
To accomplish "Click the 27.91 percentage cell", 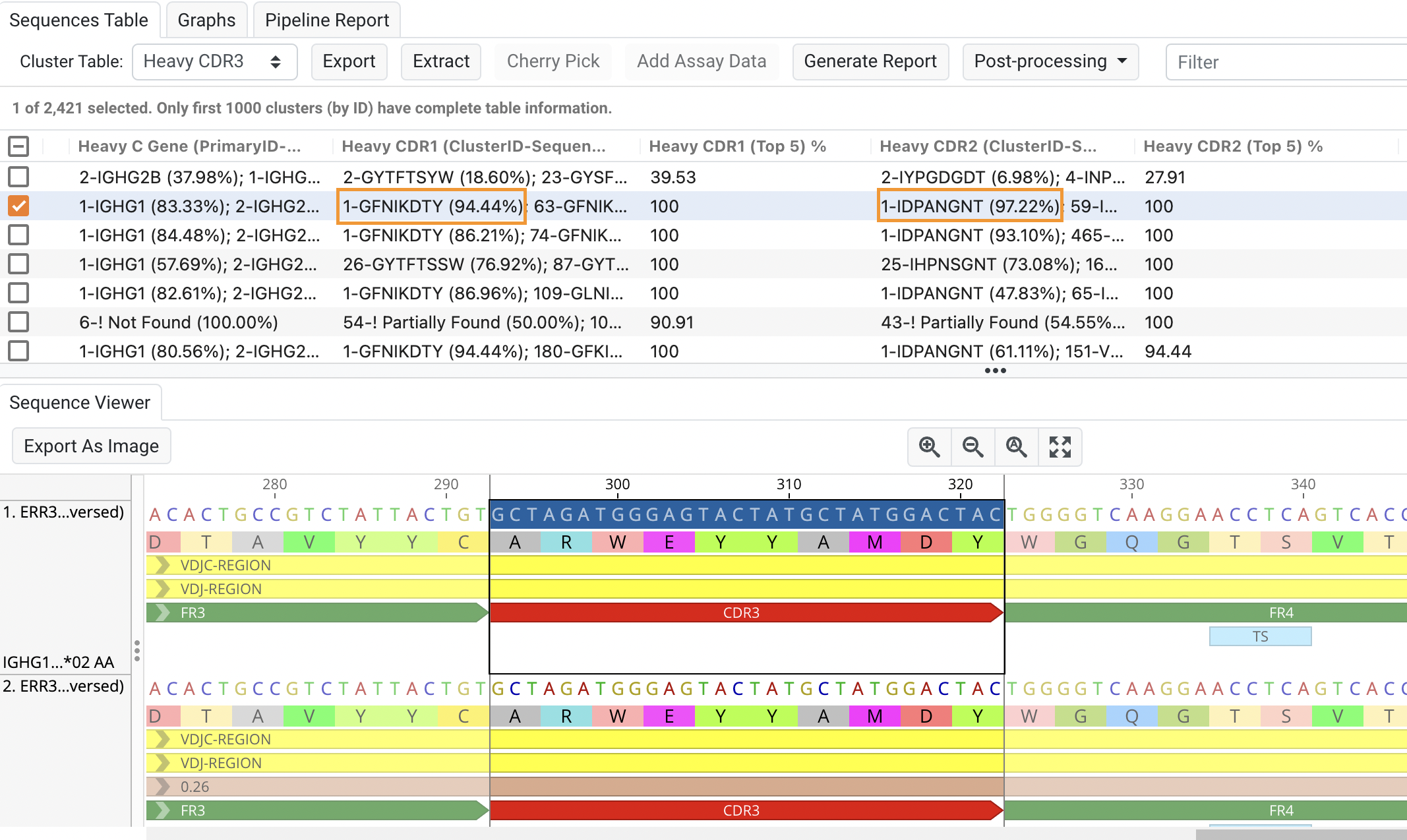I will (x=1165, y=177).
